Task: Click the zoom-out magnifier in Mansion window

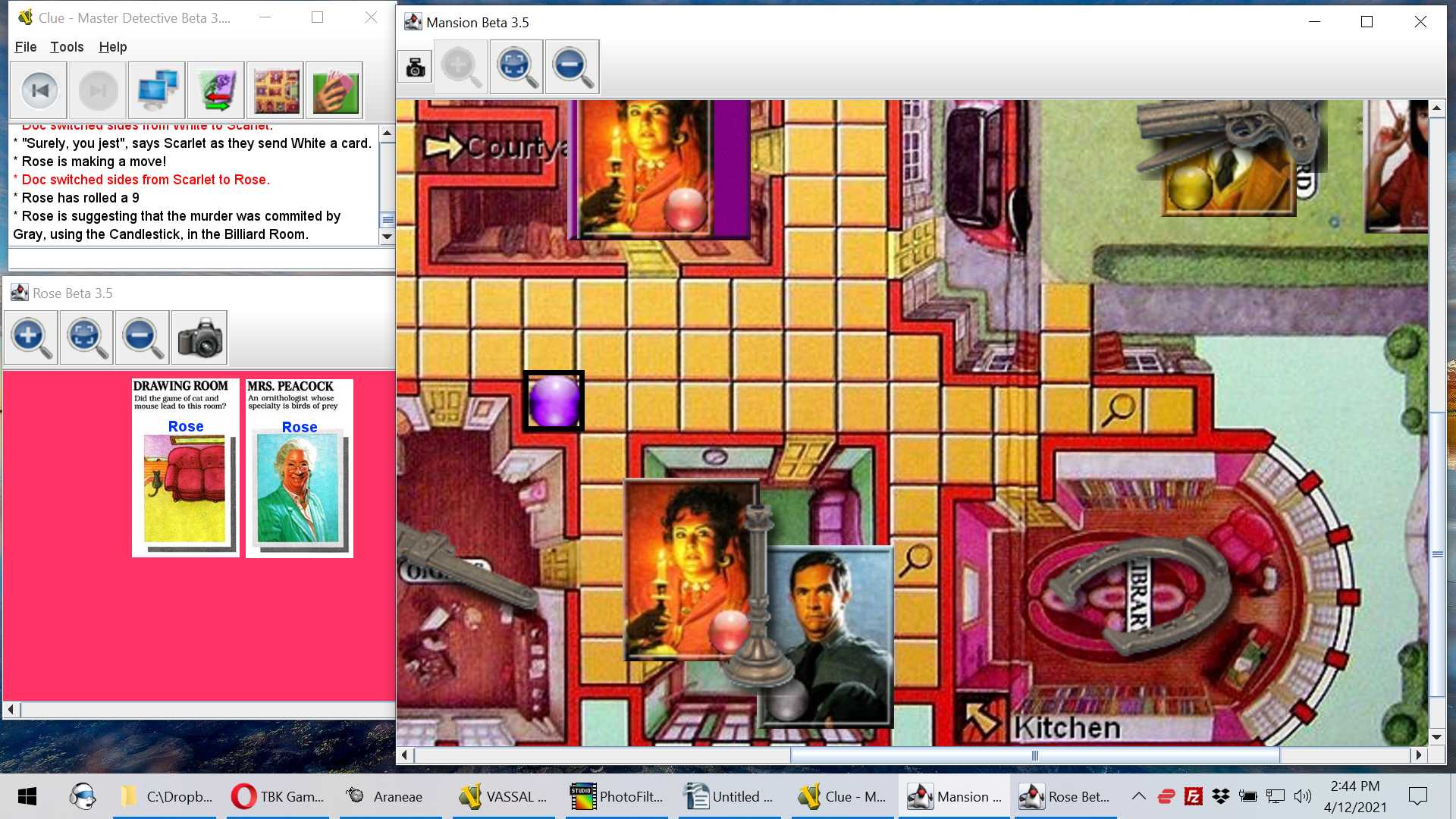Action: (572, 67)
